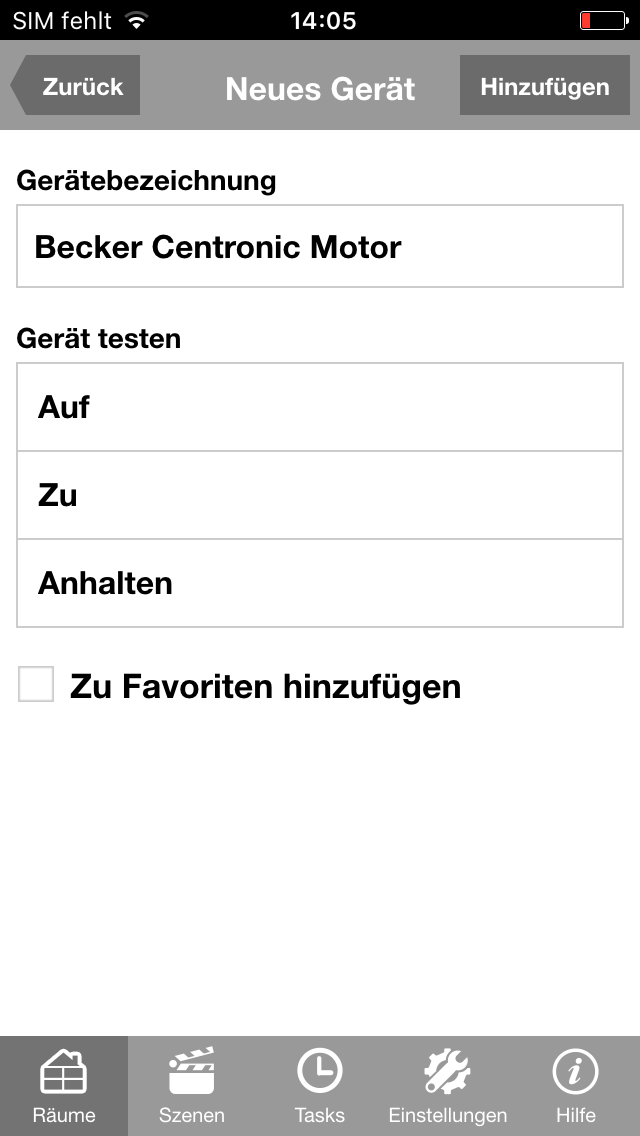Go back with the Zurück button
This screenshot has width=640, height=1136.
(x=77, y=86)
